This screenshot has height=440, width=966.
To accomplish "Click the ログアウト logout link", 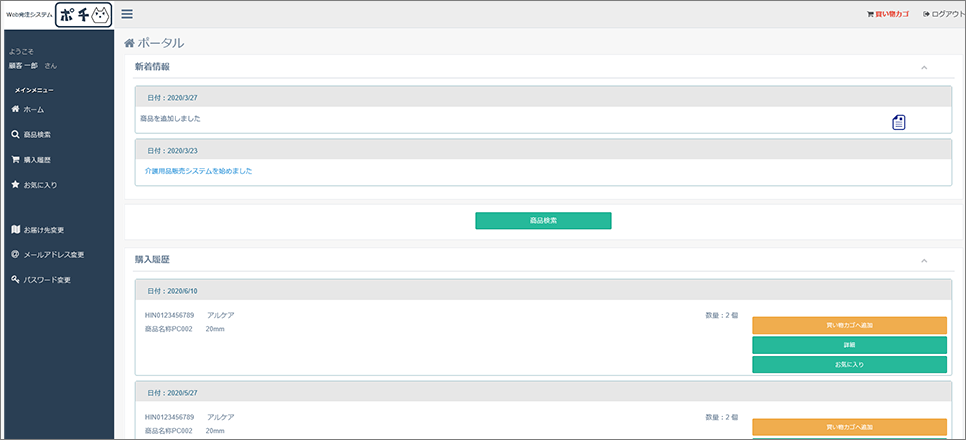I will coord(944,14).
